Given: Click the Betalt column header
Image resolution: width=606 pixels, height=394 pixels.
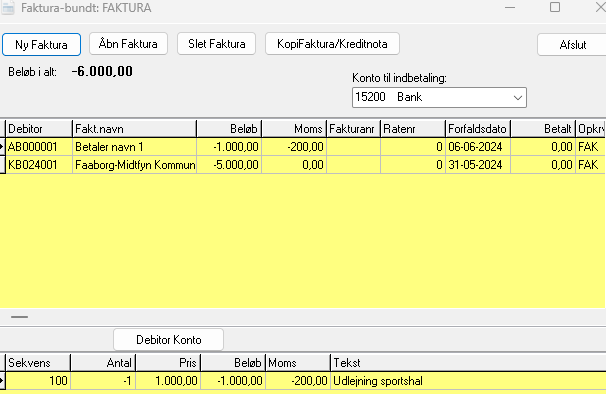Looking at the screenshot, I should pyautogui.click(x=543, y=129).
